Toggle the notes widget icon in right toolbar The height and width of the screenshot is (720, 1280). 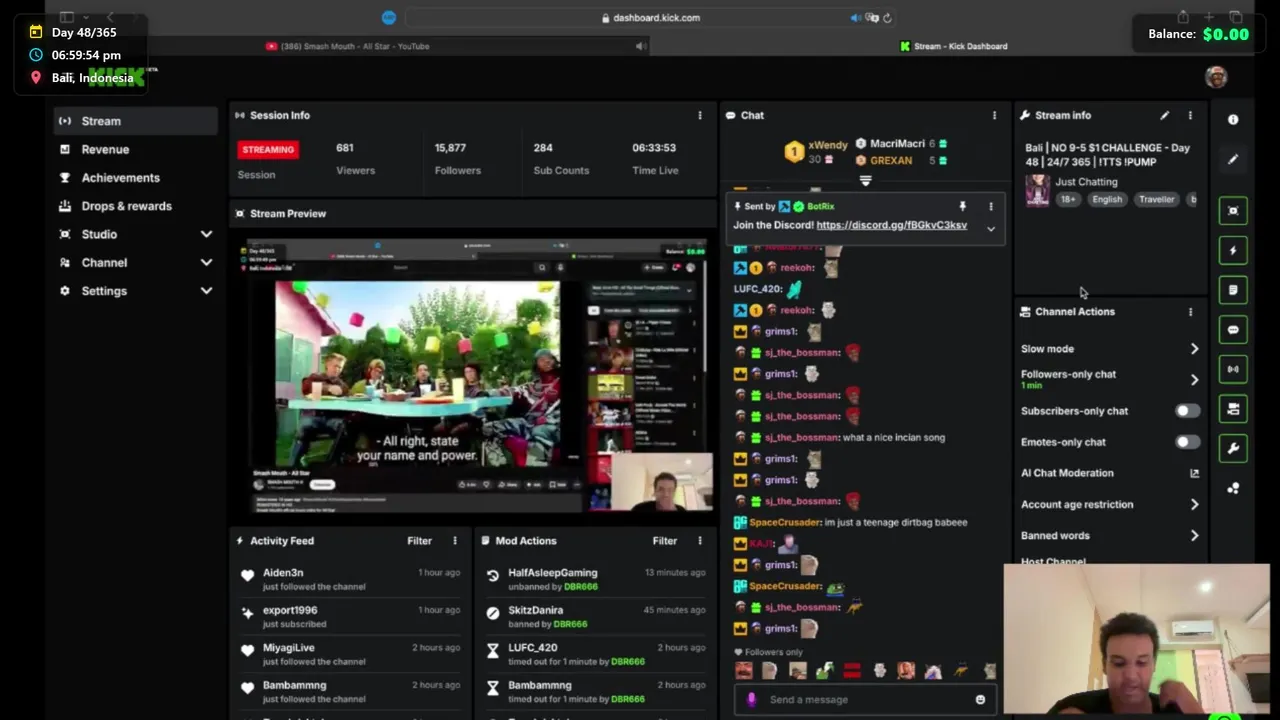click(x=1233, y=290)
